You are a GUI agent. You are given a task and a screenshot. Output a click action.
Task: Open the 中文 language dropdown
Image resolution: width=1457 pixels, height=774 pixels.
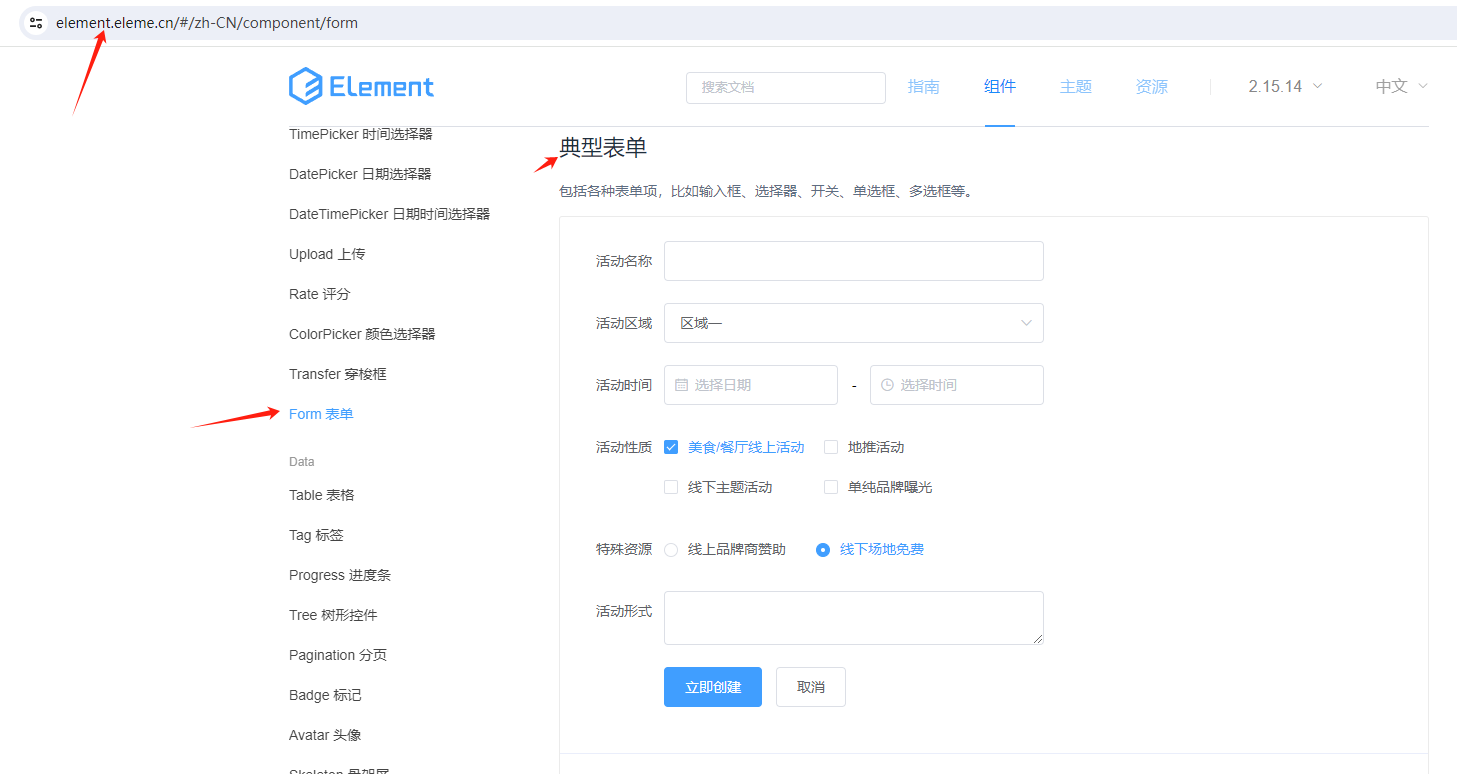click(x=1399, y=87)
